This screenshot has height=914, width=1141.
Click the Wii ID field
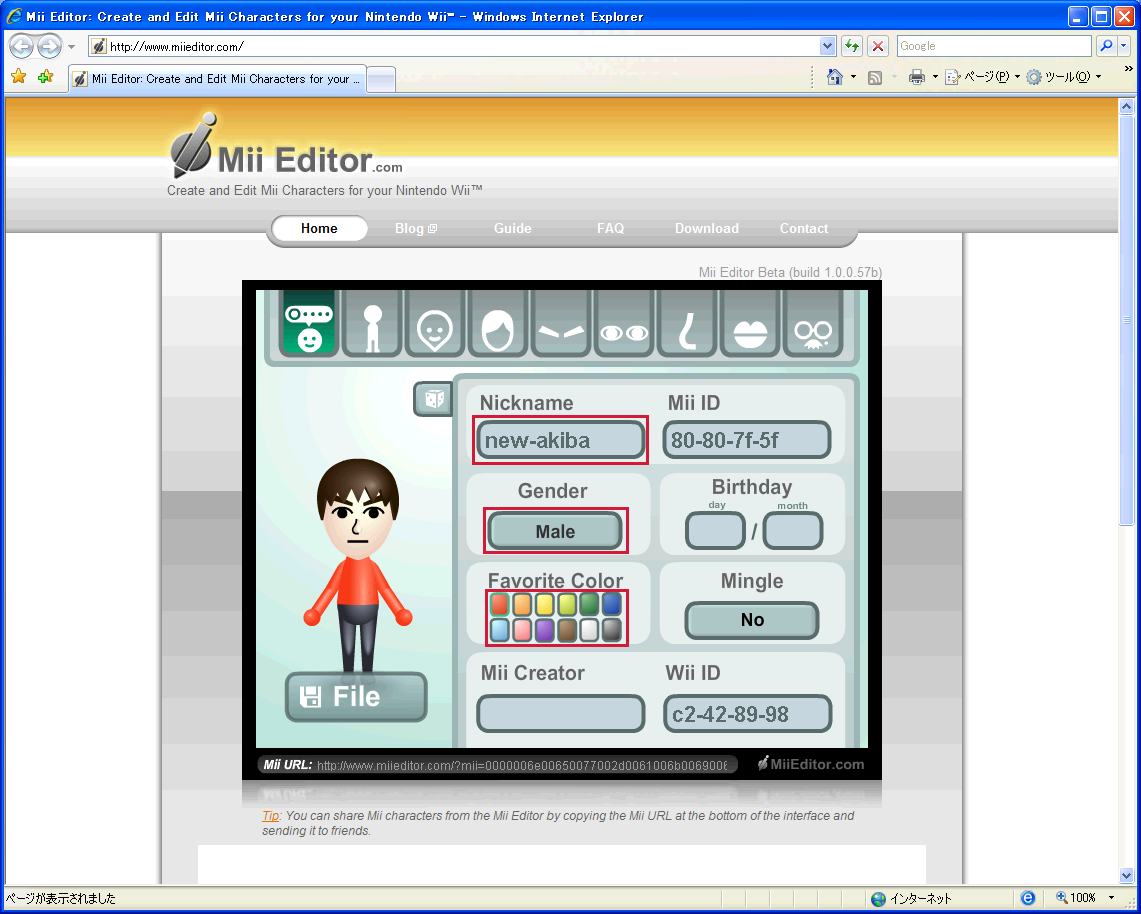[747, 713]
